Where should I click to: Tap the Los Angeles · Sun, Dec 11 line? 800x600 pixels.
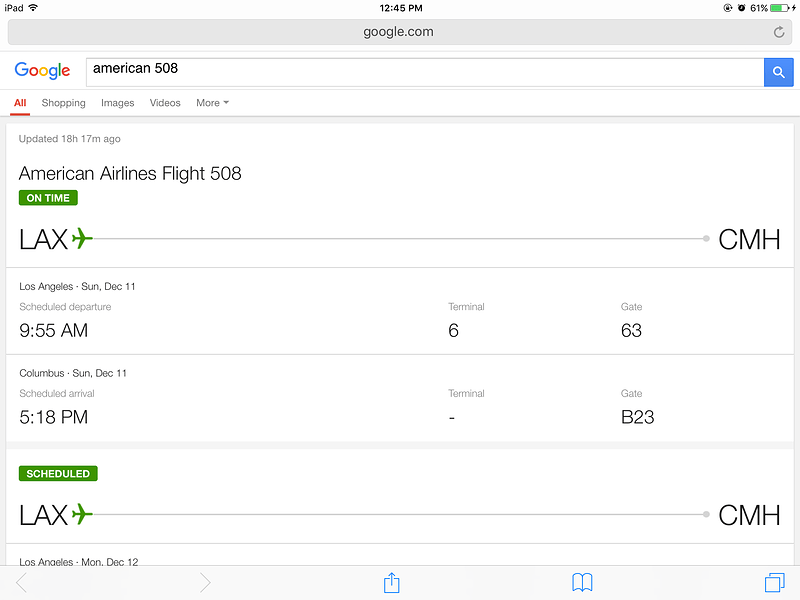click(77, 286)
